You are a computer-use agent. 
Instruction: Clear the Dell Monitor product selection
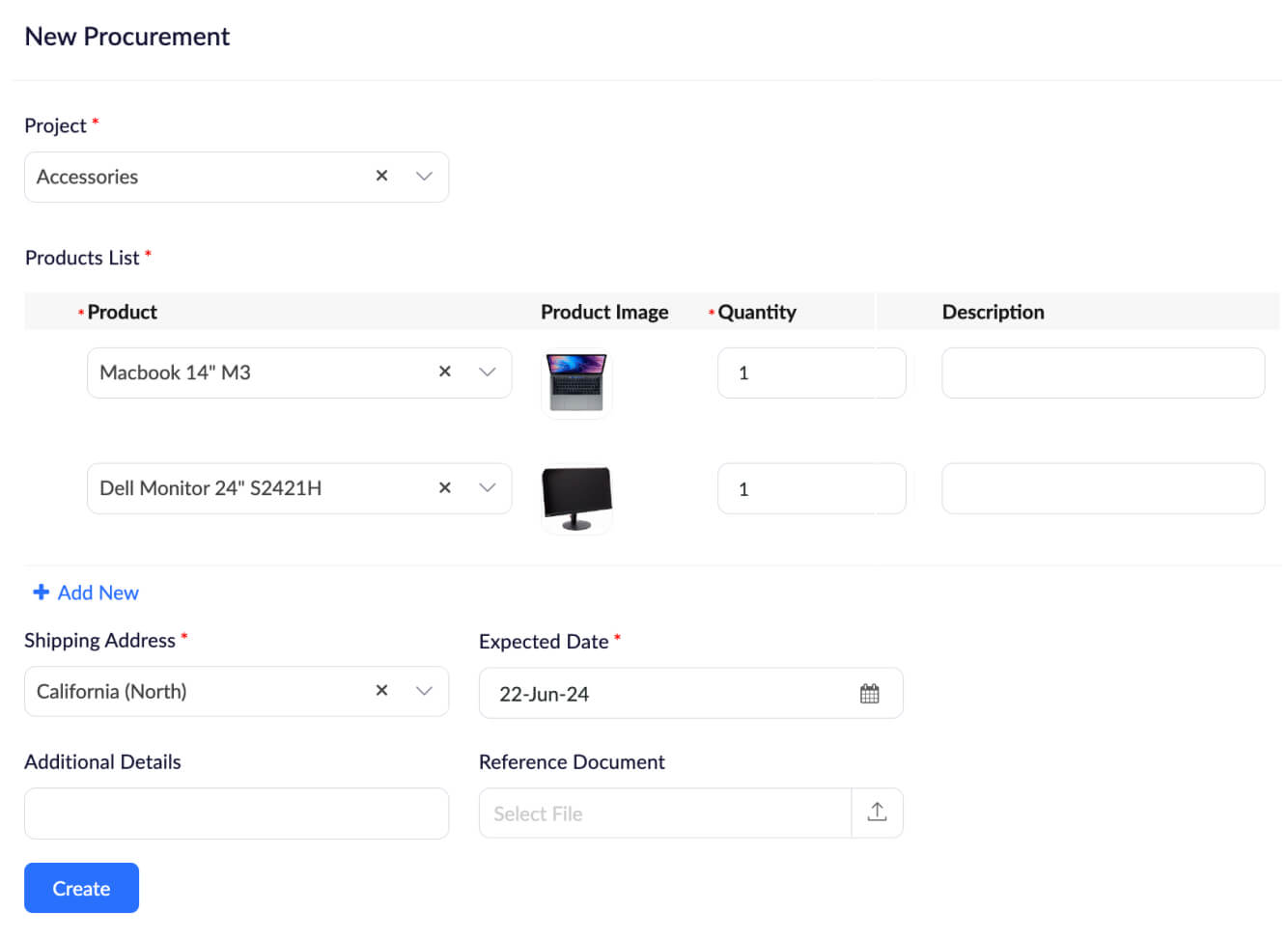coord(445,488)
